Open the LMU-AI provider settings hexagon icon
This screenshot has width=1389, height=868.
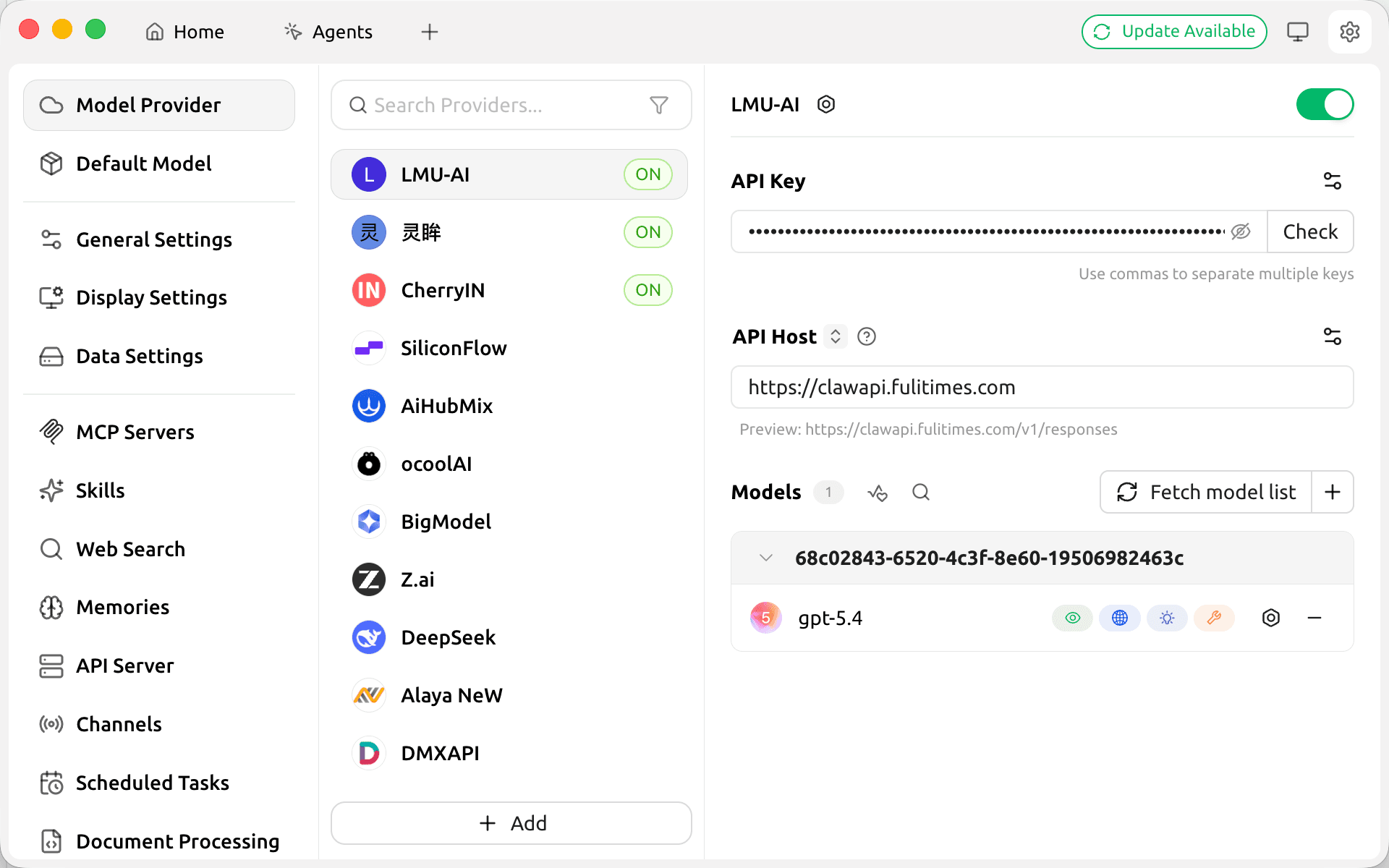(x=826, y=104)
